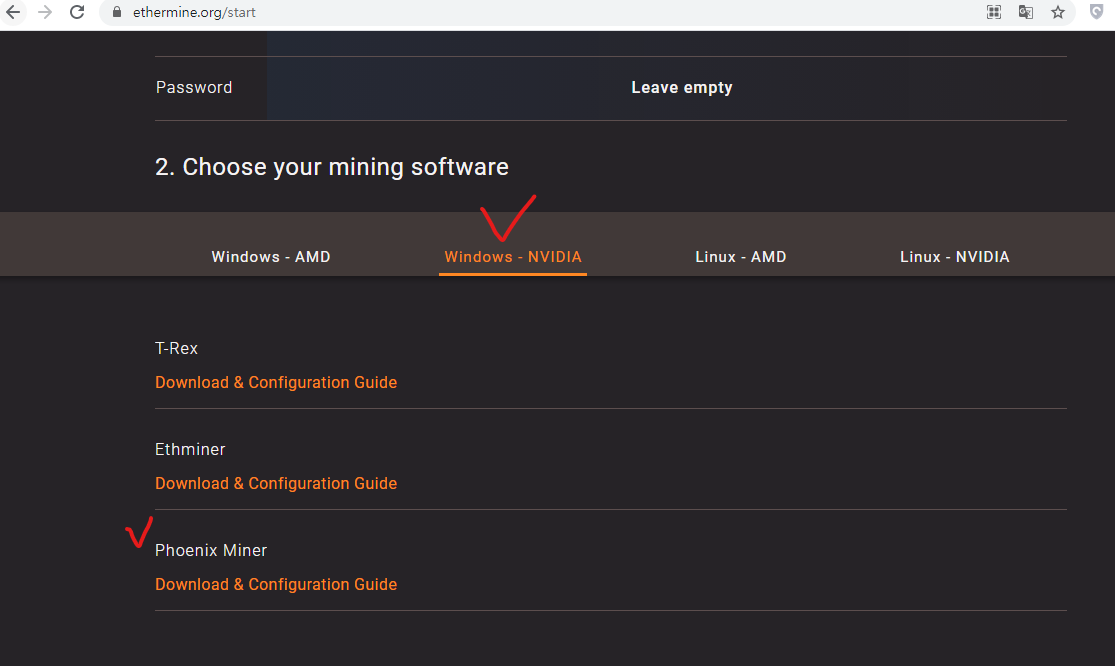Screen dimensions: 1115x666
Task: Reload the ethermine.org page
Action: [x=77, y=12]
